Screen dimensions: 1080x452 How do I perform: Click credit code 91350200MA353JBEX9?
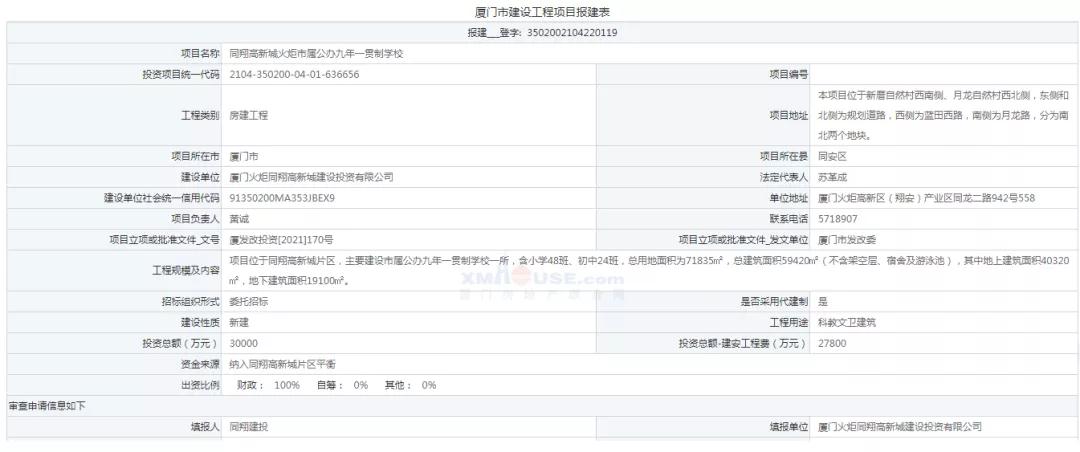282,198
